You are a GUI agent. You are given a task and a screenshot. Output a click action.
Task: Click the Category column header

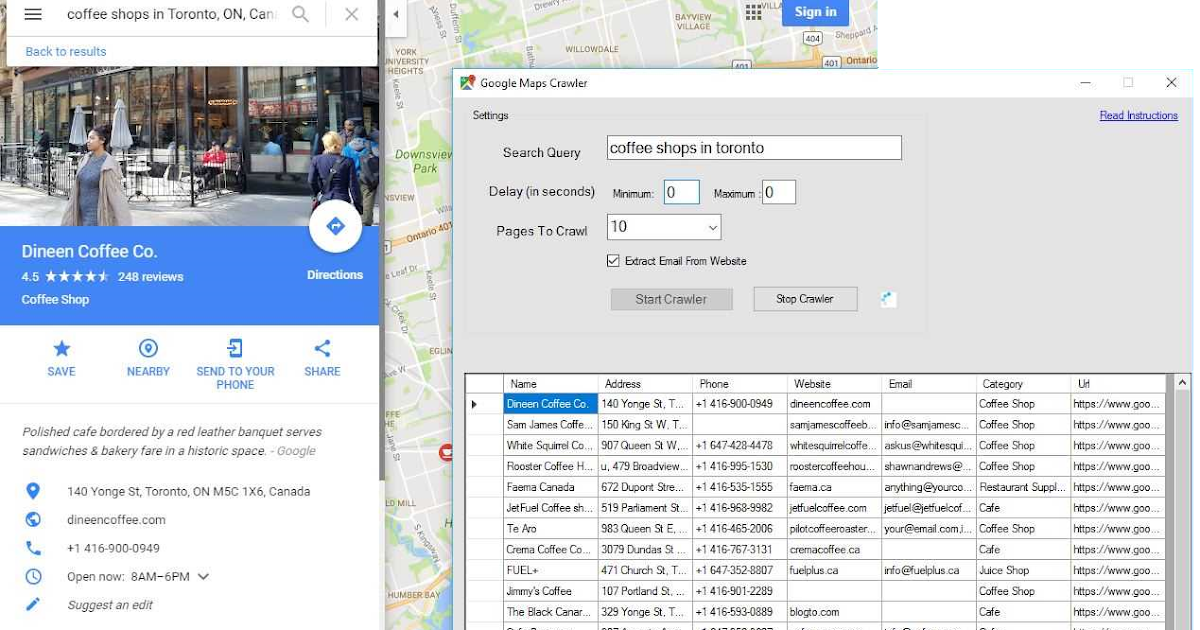point(1023,384)
